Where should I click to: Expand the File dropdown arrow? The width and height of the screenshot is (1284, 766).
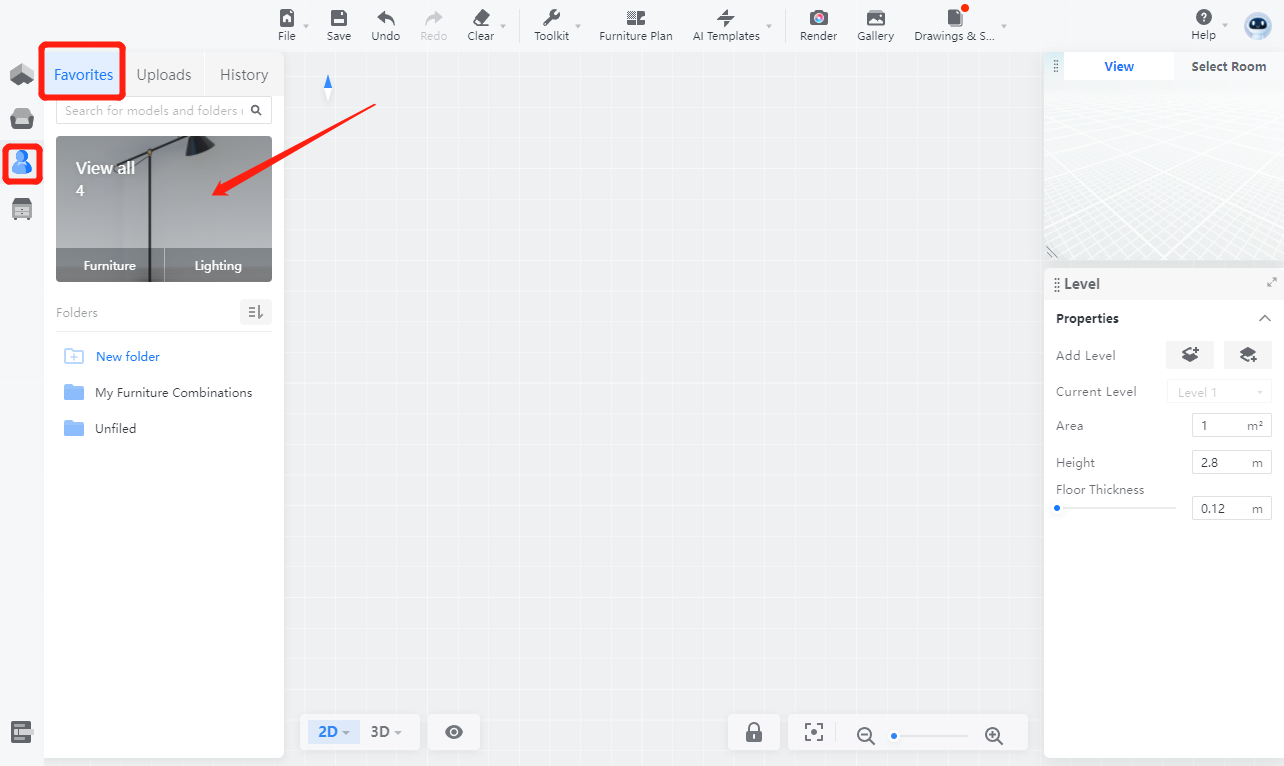[306, 26]
